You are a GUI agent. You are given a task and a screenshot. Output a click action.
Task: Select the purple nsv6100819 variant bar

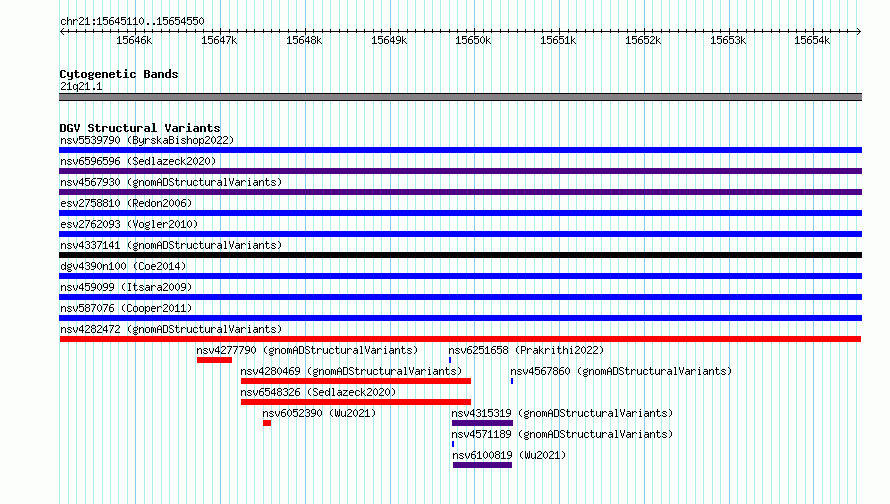tap(482, 465)
